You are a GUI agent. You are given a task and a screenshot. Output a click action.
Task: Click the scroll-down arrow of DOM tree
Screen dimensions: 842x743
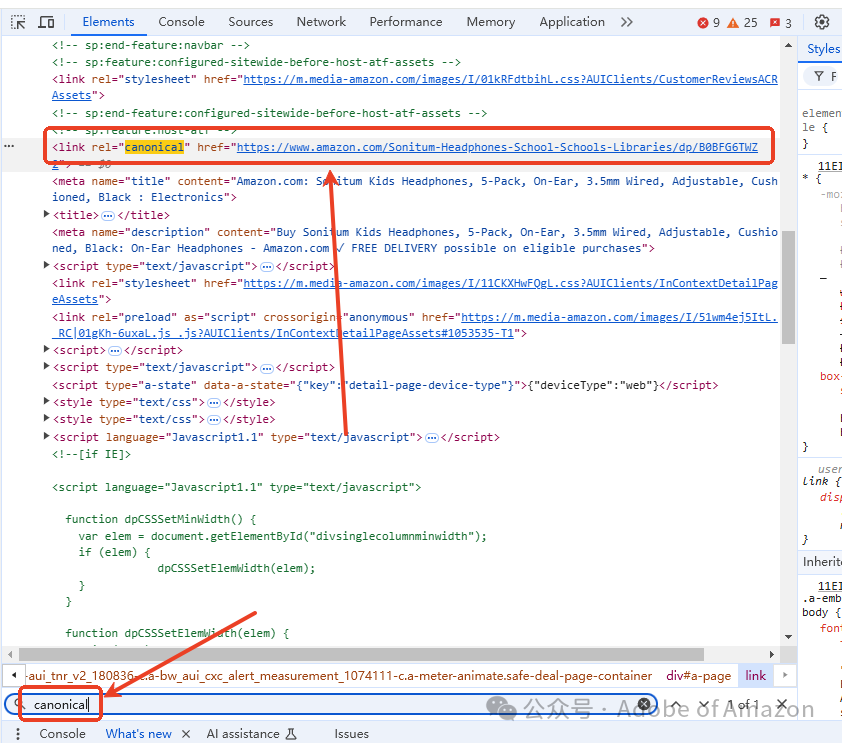(788, 637)
